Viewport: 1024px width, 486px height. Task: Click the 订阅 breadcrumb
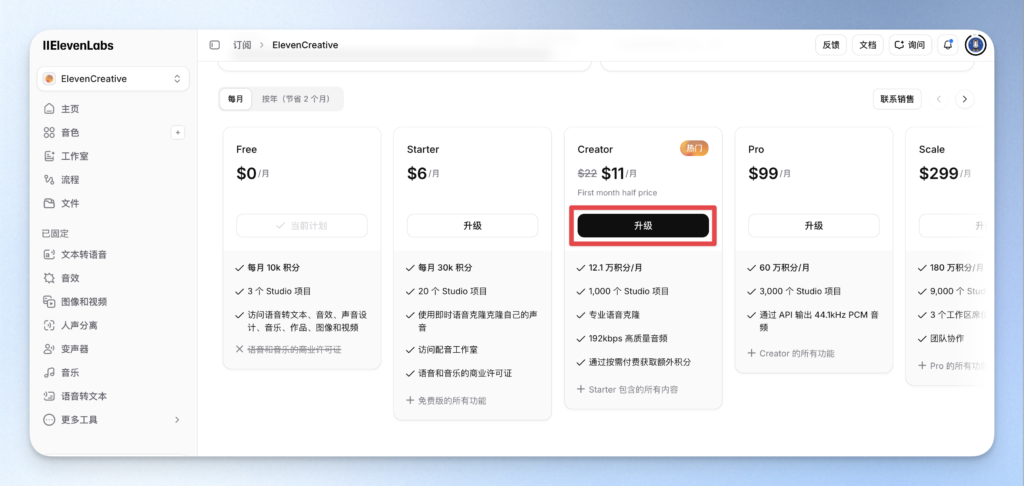(x=242, y=45)
